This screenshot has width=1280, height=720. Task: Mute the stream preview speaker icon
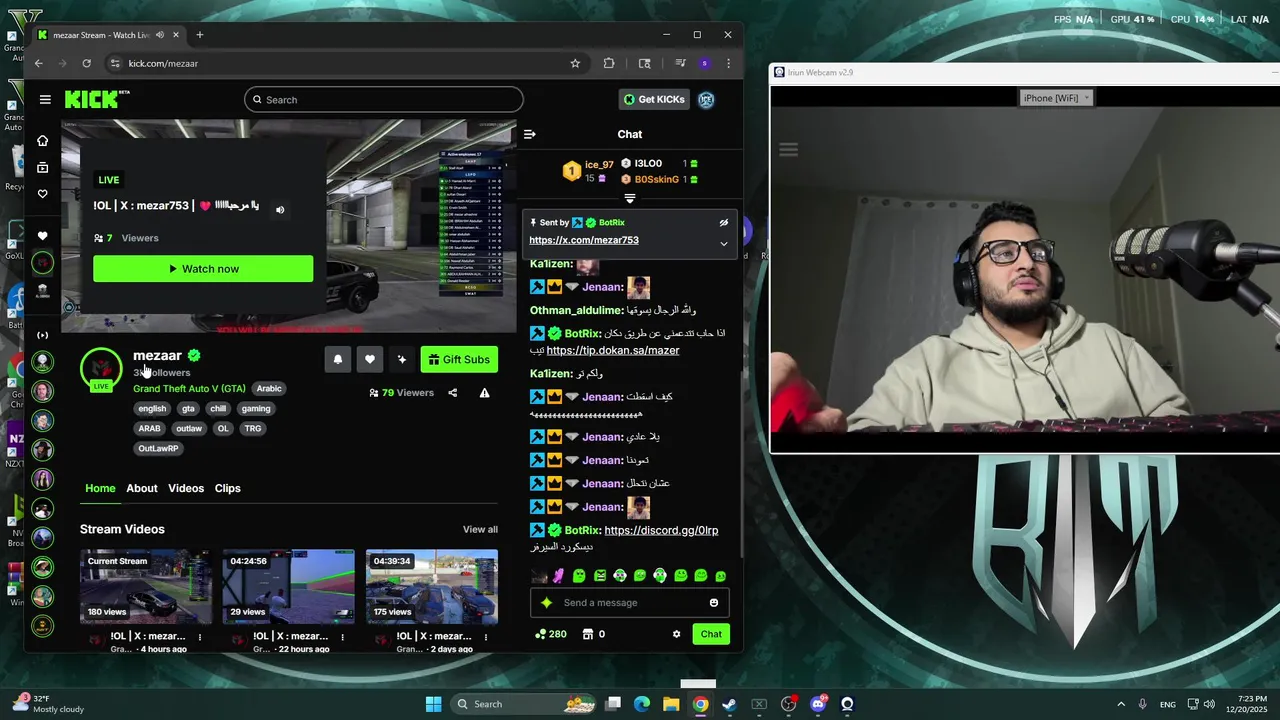[x=280, y=209]
